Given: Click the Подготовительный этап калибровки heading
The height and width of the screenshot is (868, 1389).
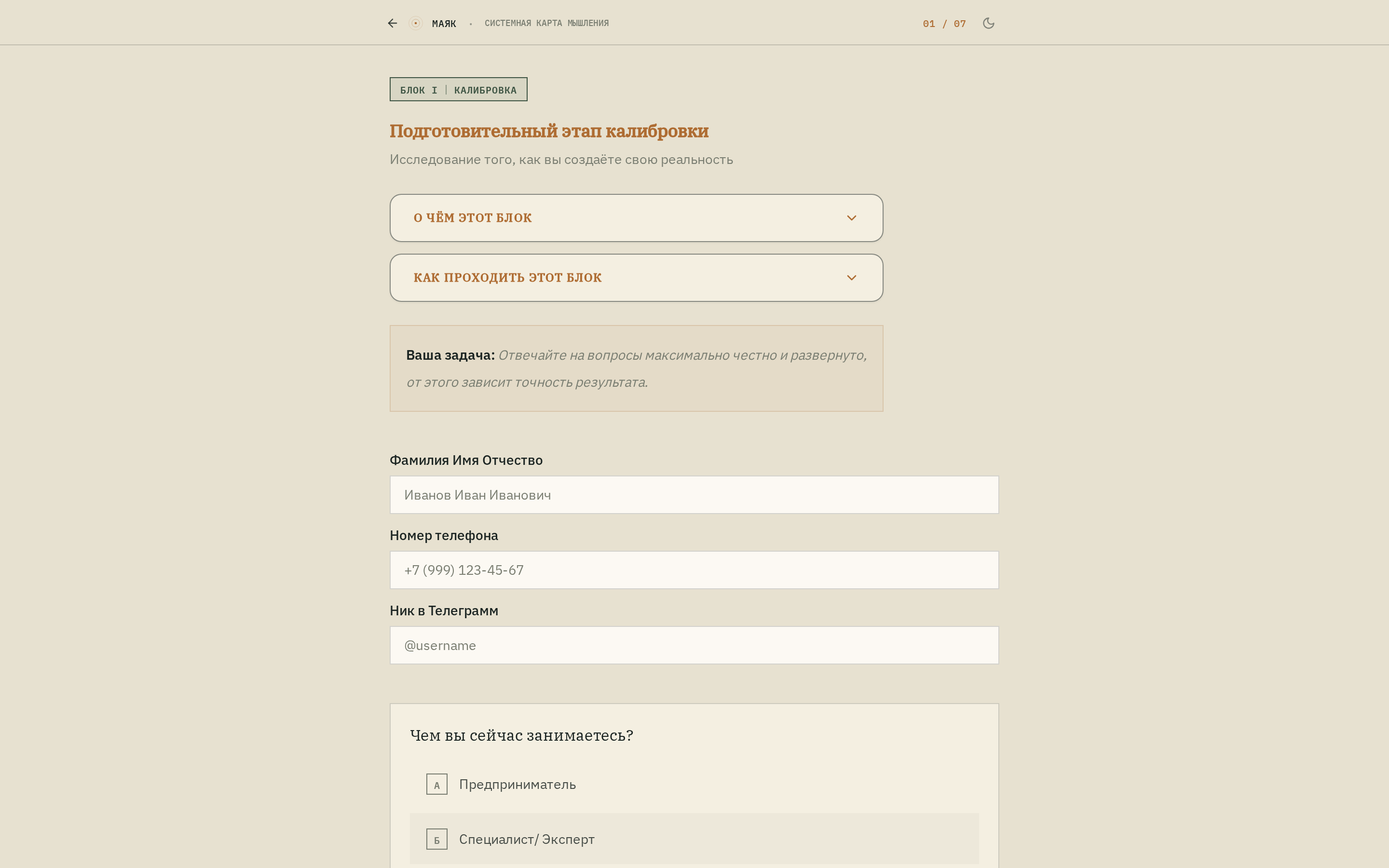Looking at the screenshot, I should (x=549, y=131).
